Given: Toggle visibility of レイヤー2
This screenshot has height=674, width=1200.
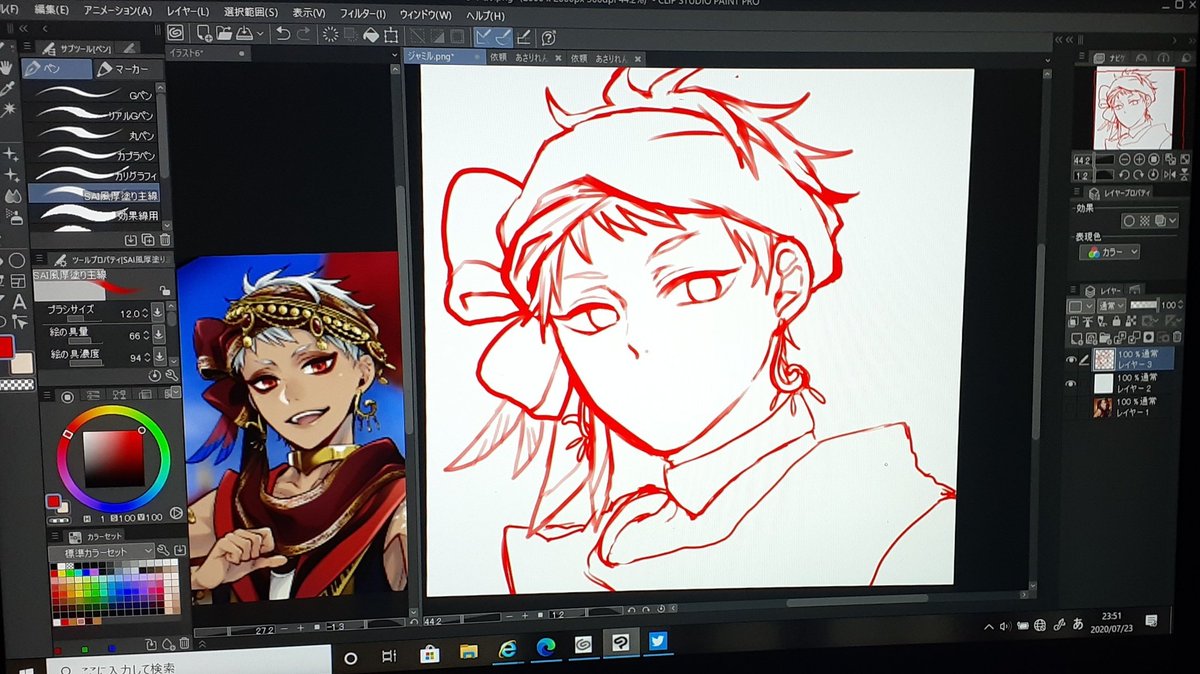Looking at the screenshot, I should [x=1071, y=384].
